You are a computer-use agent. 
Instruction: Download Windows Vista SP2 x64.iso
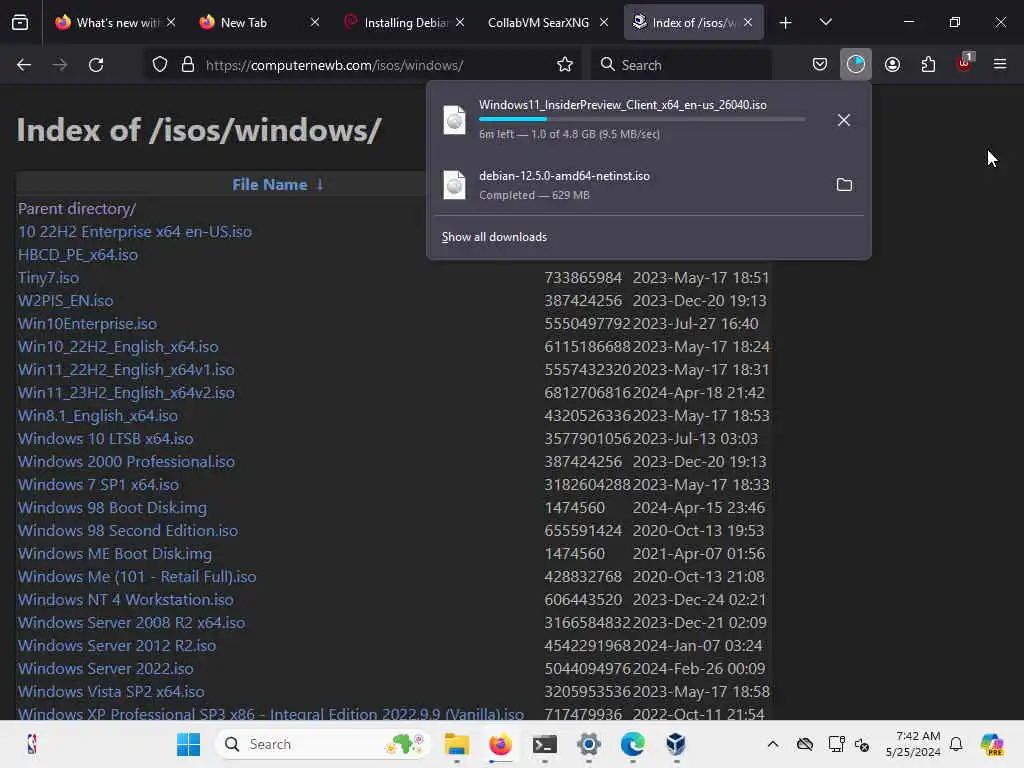coord(111,692)
